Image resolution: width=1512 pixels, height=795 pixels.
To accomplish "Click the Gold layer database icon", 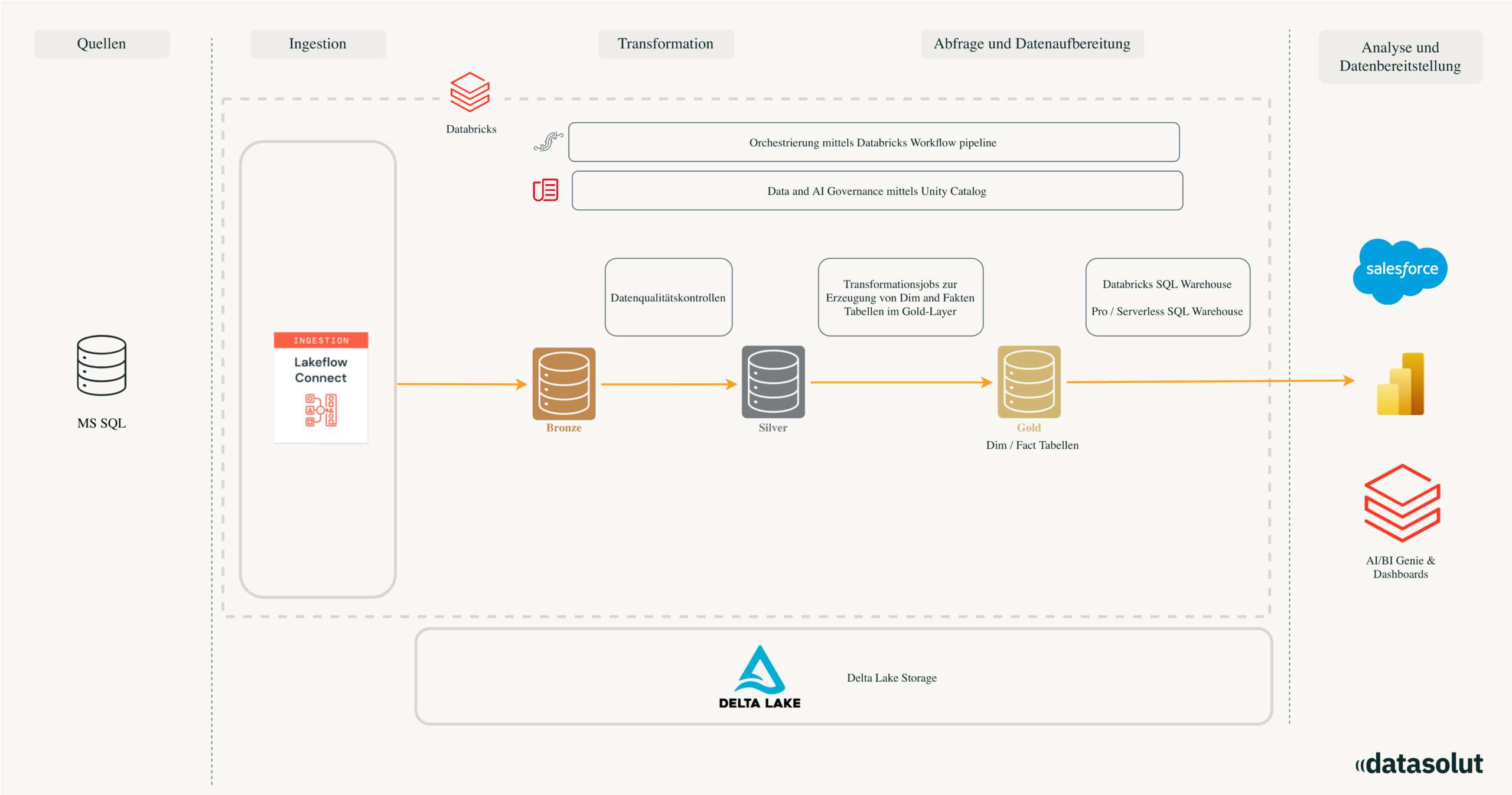I will pyautogui.click(x=1029, y=382).
